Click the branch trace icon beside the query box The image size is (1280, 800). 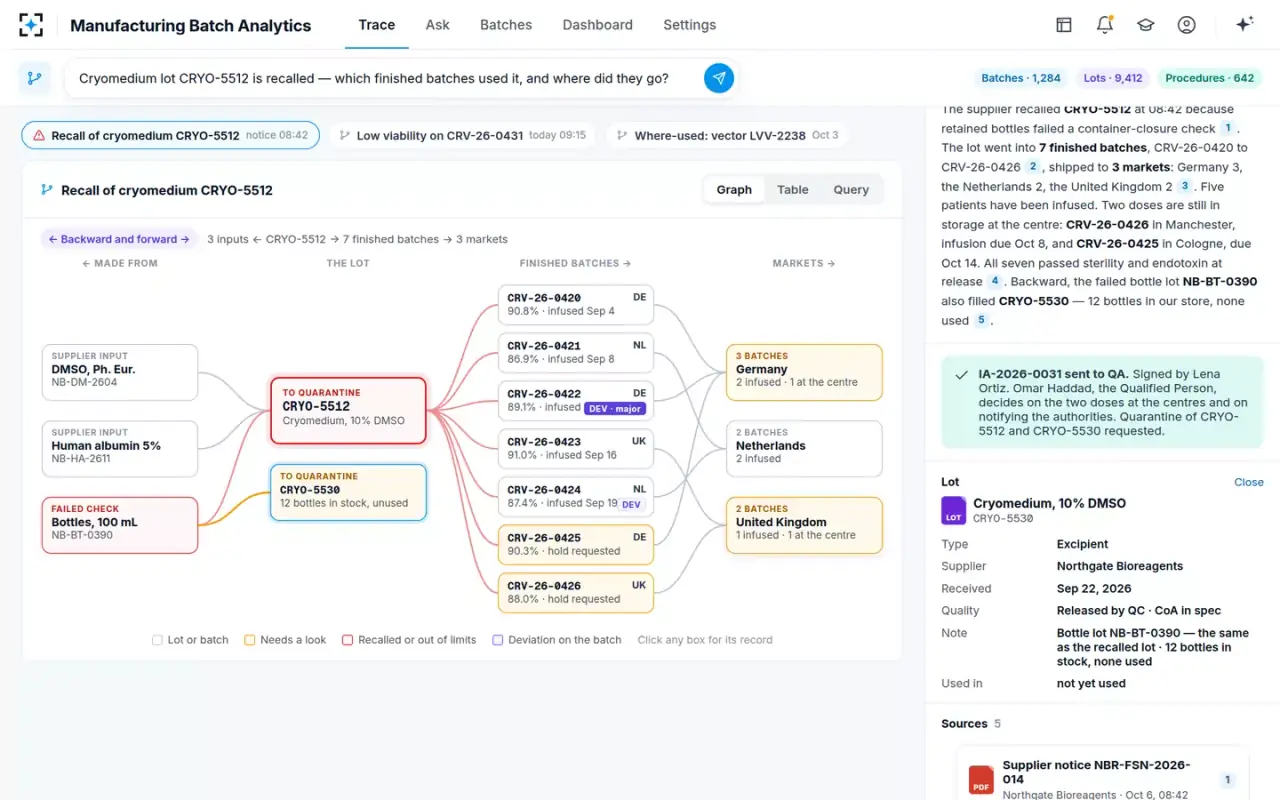(x=35, y=78)
